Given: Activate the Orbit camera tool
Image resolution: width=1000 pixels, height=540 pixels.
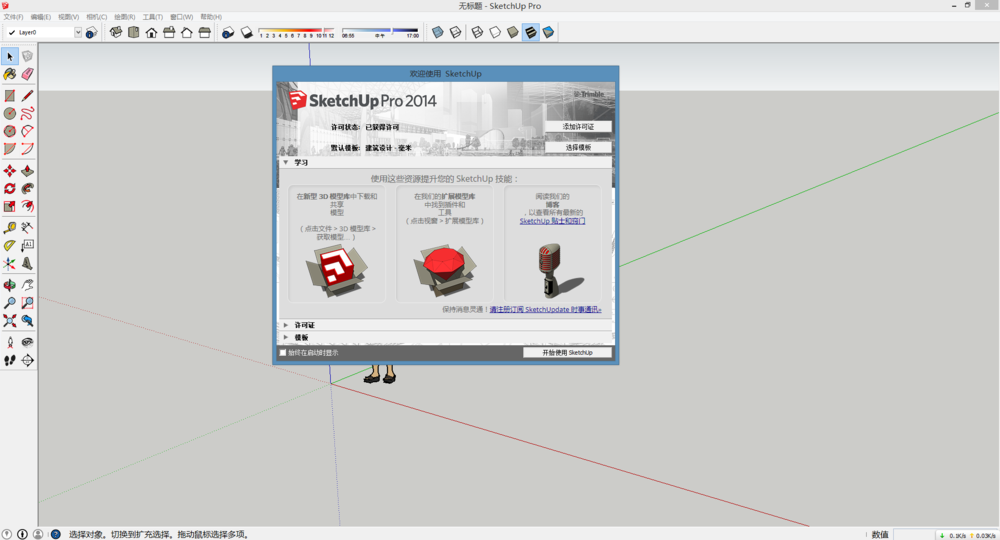Looking at the screenshot, I should click(10, 284).
